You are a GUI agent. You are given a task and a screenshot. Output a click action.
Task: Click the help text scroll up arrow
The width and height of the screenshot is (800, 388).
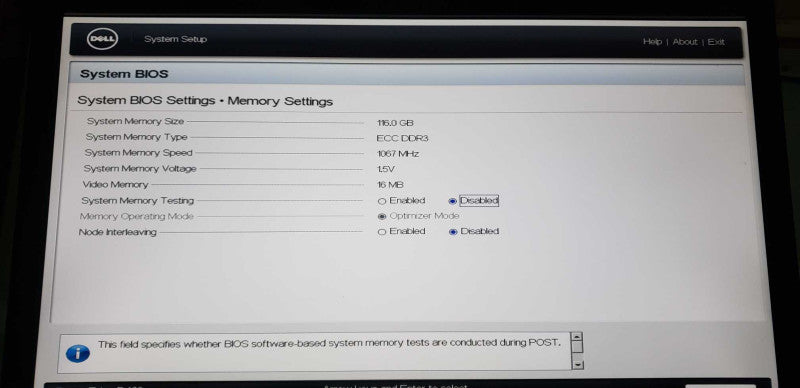(577, 337)
